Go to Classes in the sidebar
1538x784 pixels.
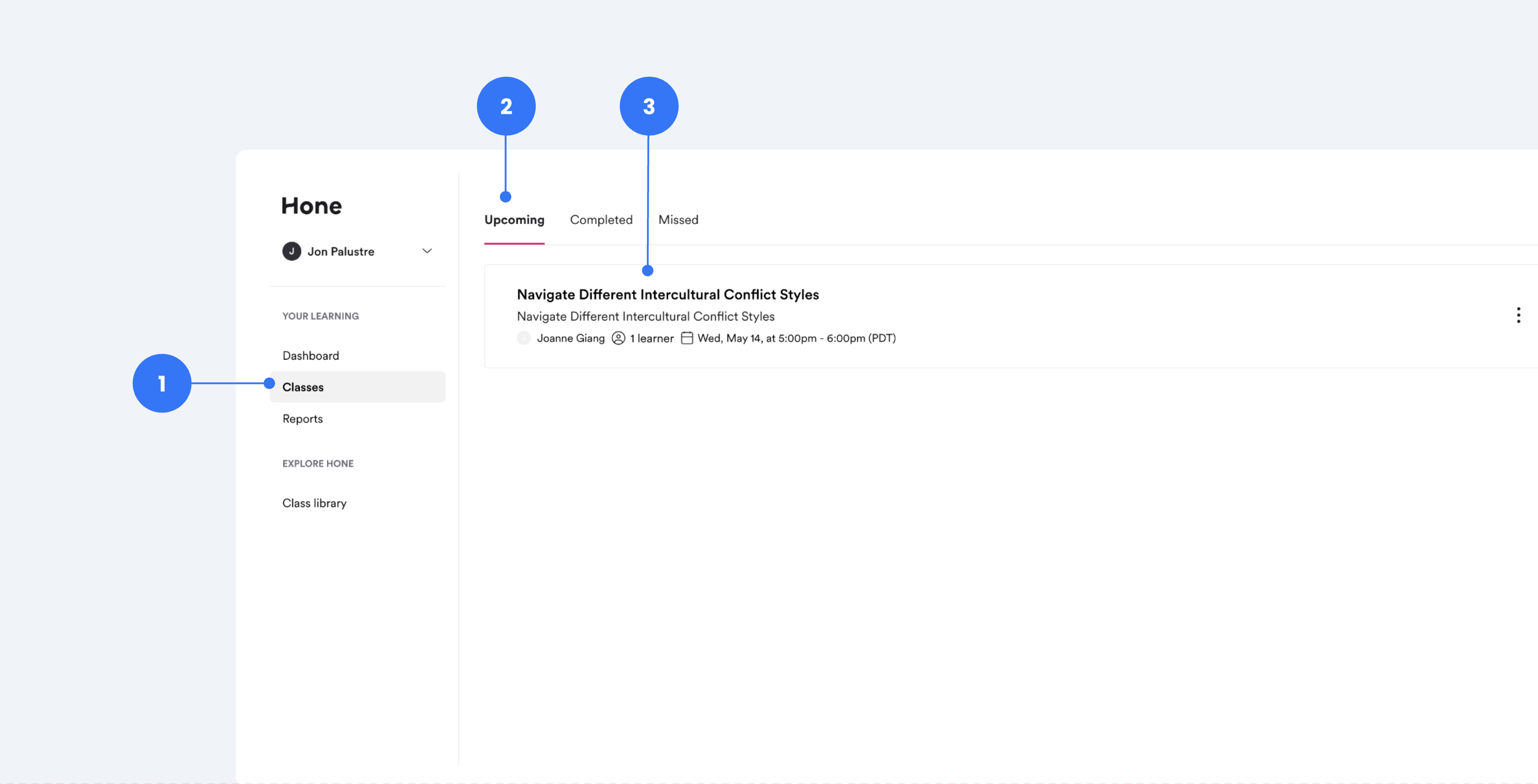(x=302, y=387)
